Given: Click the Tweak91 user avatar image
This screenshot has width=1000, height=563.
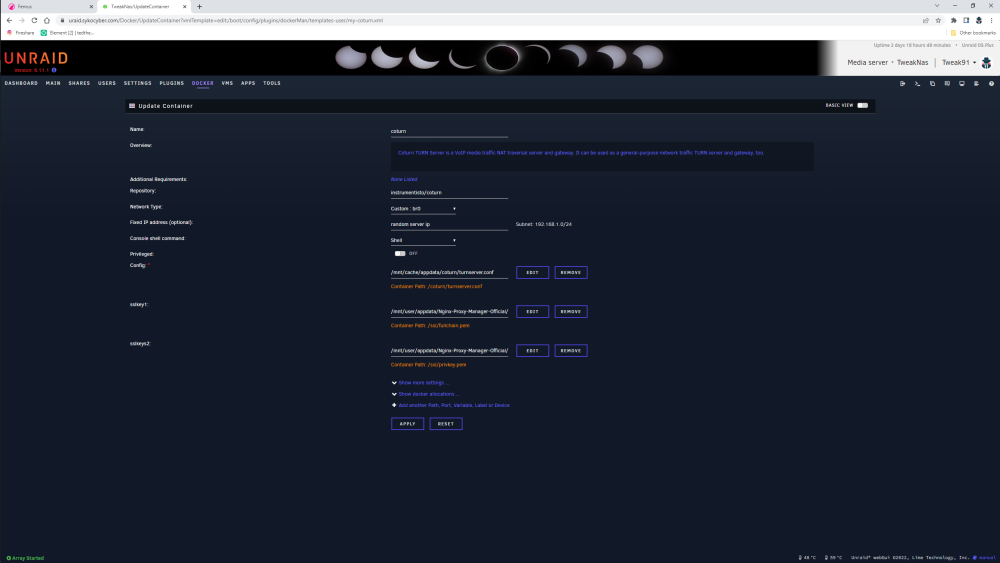Looking at the screenshot, I should [987, 62].
